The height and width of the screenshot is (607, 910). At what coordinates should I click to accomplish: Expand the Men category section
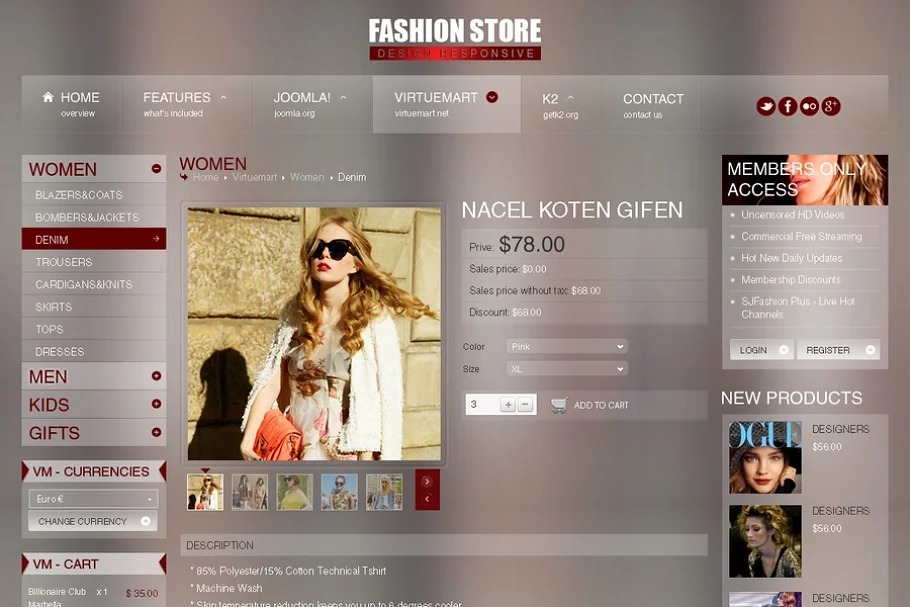tap(156, 376)
